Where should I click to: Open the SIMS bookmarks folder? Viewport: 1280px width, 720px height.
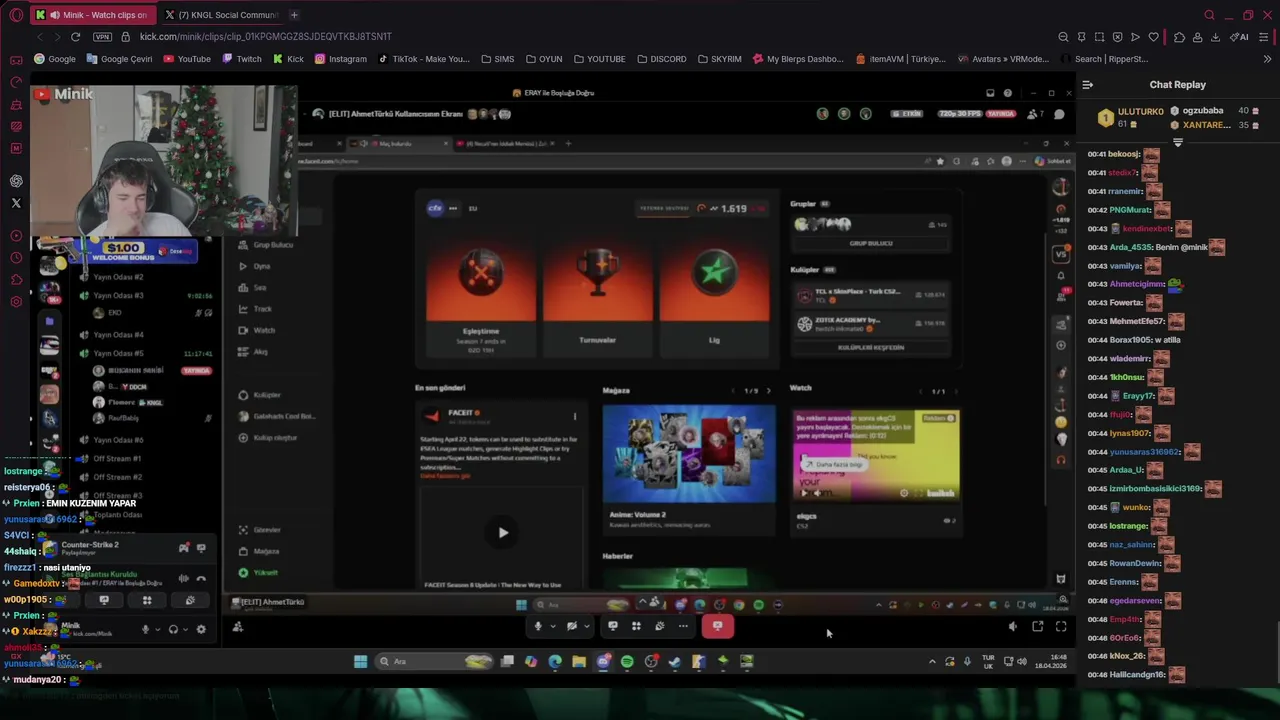(x=497, y=59)
